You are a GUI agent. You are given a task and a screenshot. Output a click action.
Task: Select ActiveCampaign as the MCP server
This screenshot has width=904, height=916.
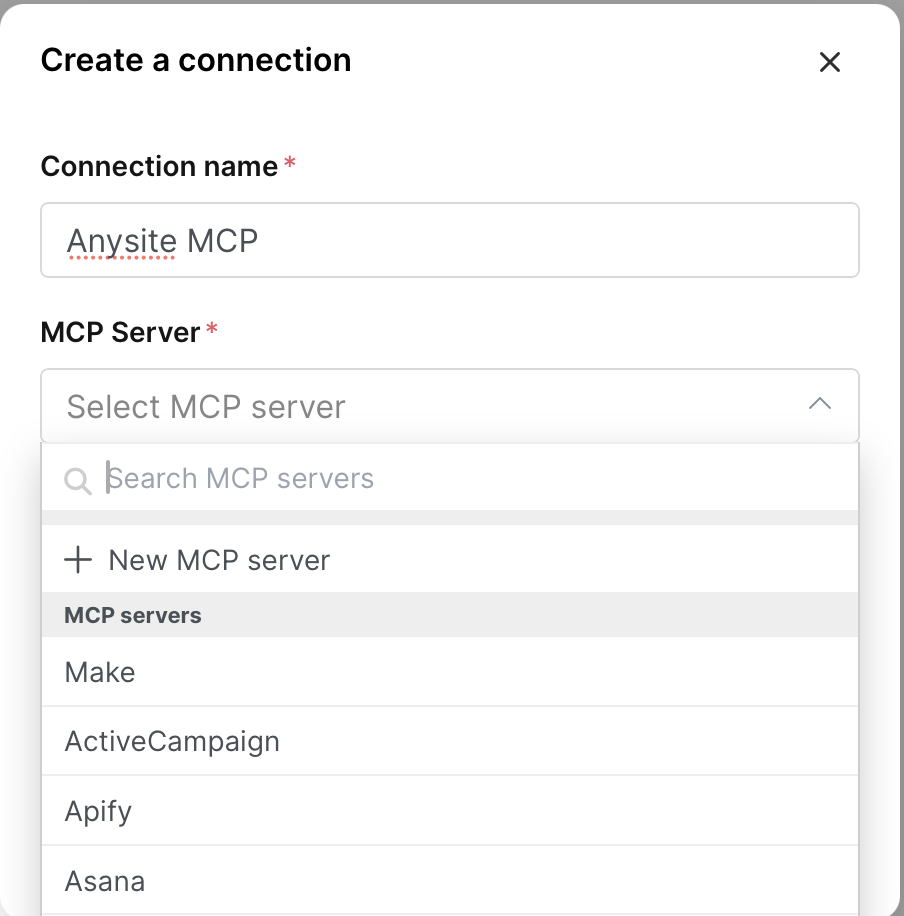[x=172, y=741]
